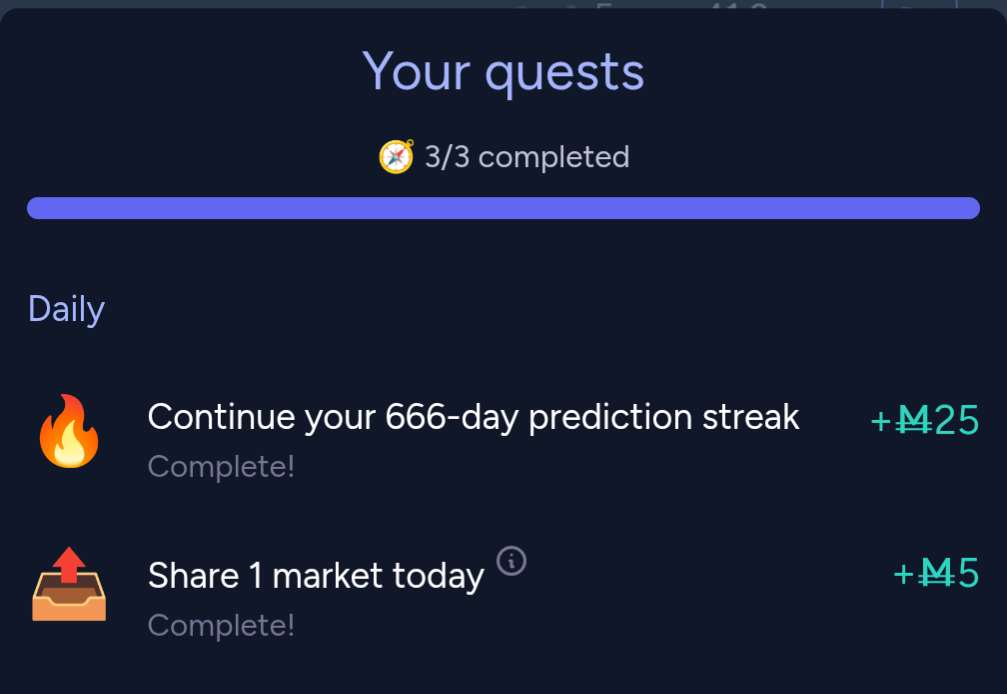Open the info tooltip for Share 1 market

click(x=511, y=561)
